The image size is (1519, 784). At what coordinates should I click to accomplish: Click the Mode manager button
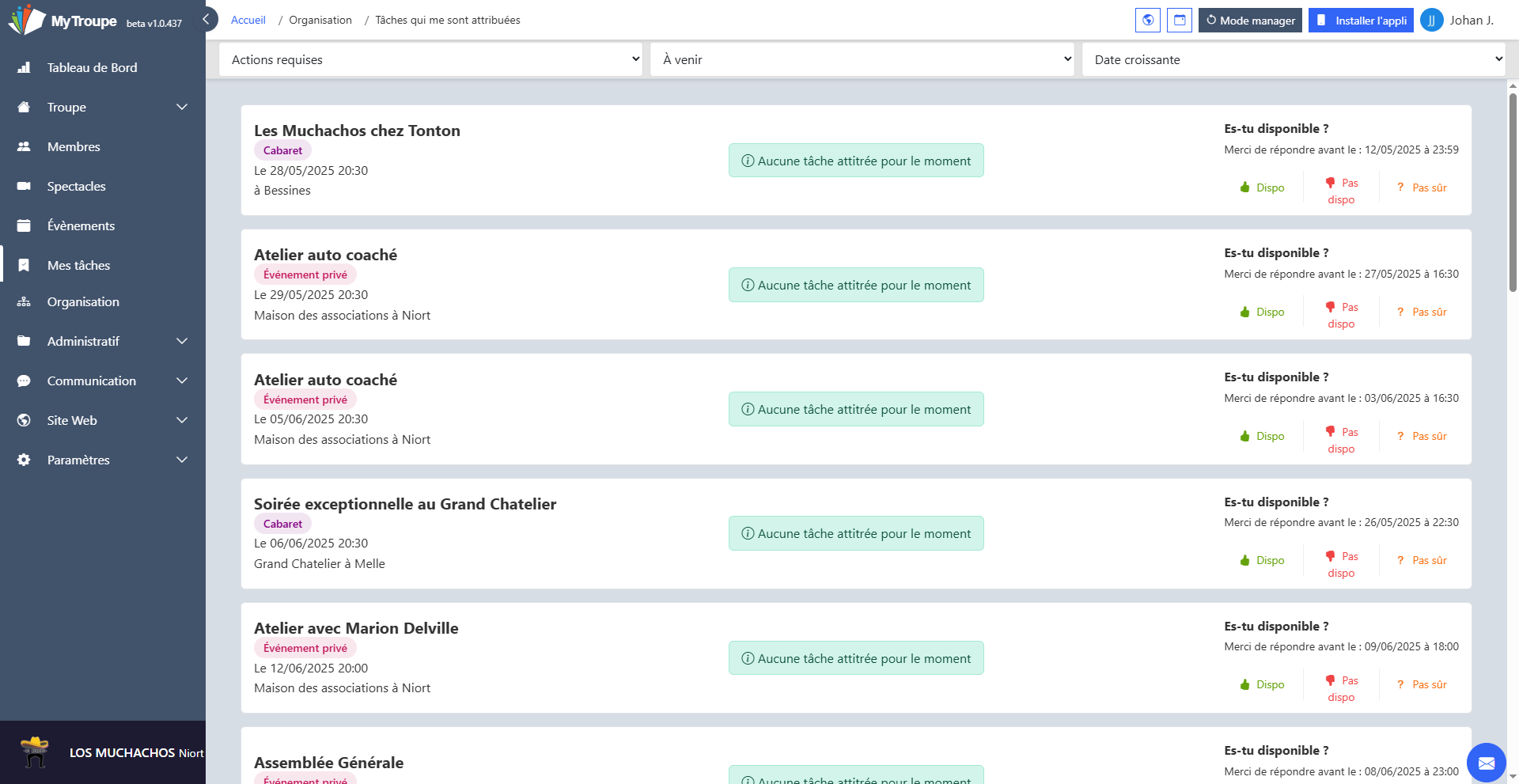click(x=1250, y=20)
